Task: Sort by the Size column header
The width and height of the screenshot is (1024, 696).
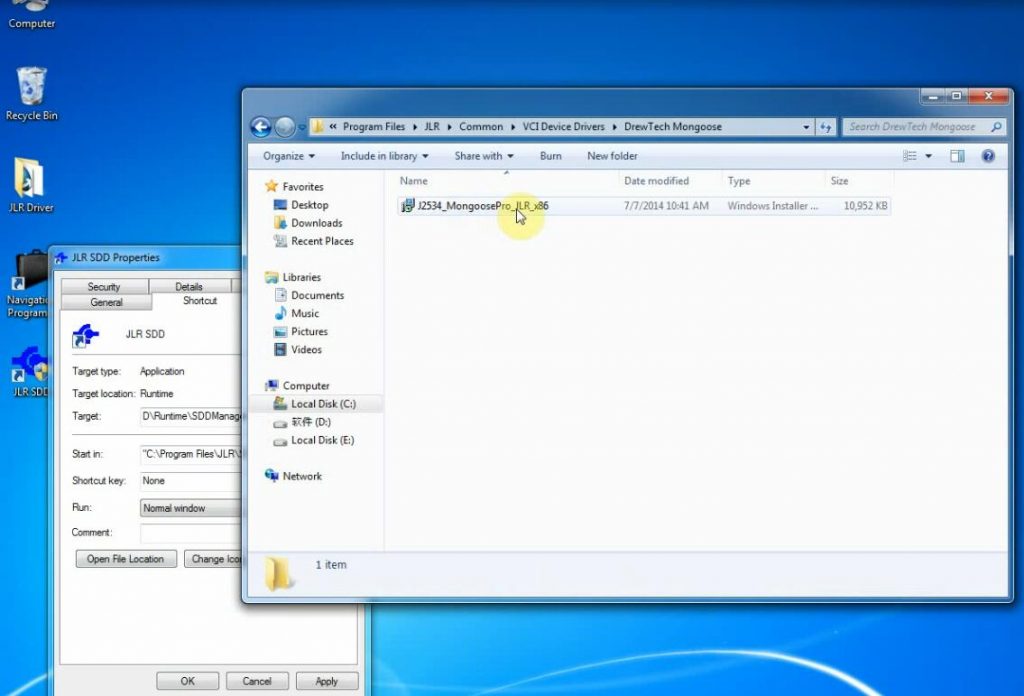Action: pos(859,181)
